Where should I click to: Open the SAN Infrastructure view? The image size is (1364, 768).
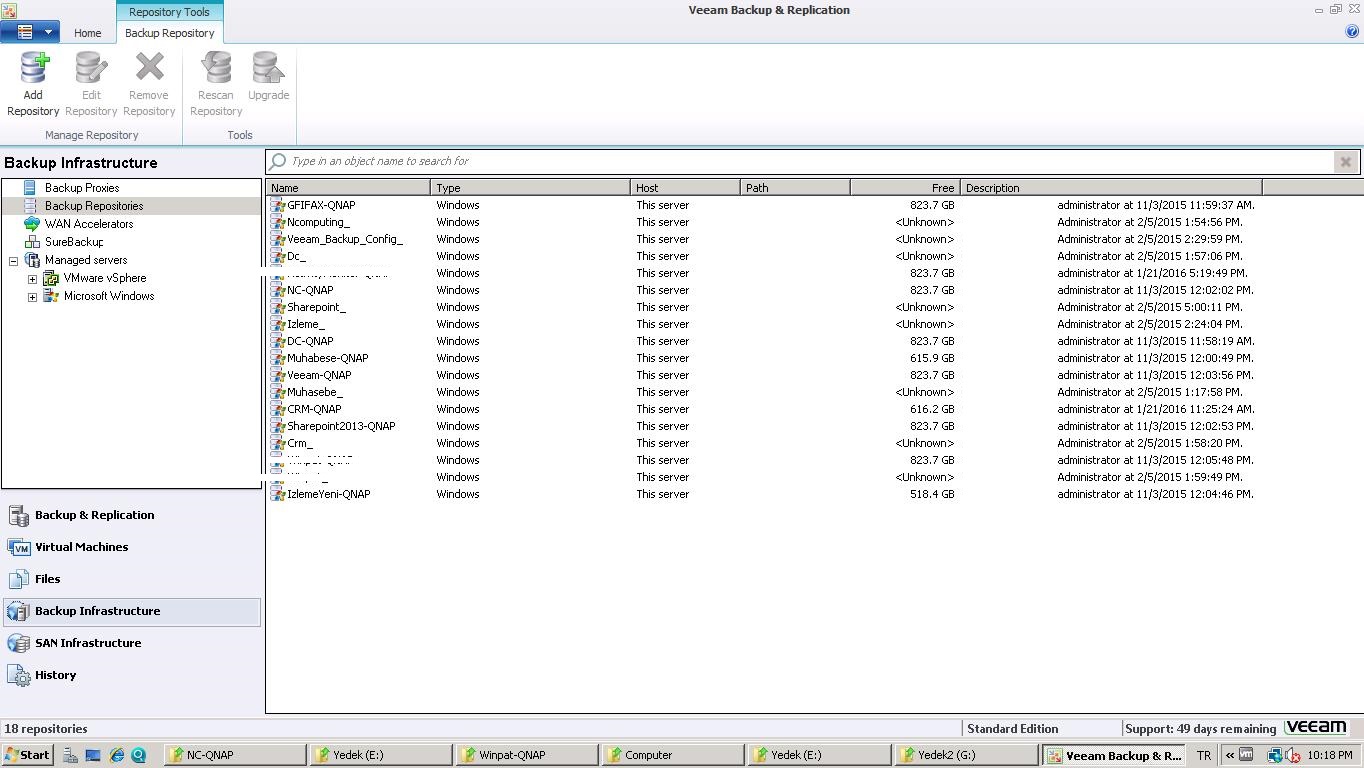(87, 643)
